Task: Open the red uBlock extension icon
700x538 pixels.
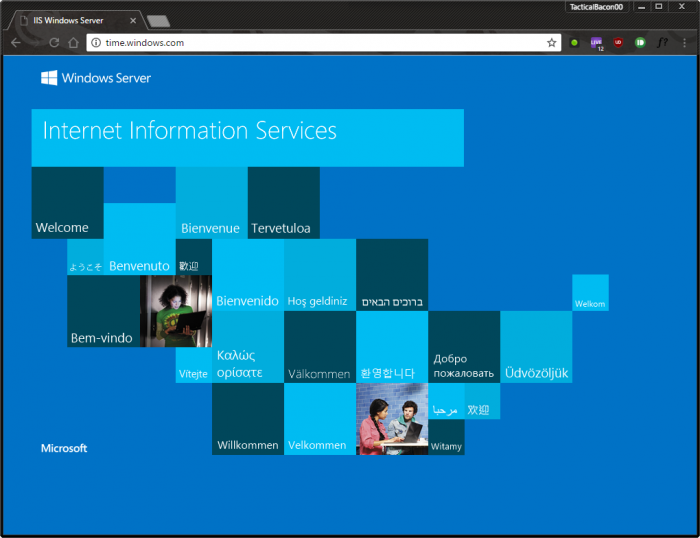Action: (618, 42)
